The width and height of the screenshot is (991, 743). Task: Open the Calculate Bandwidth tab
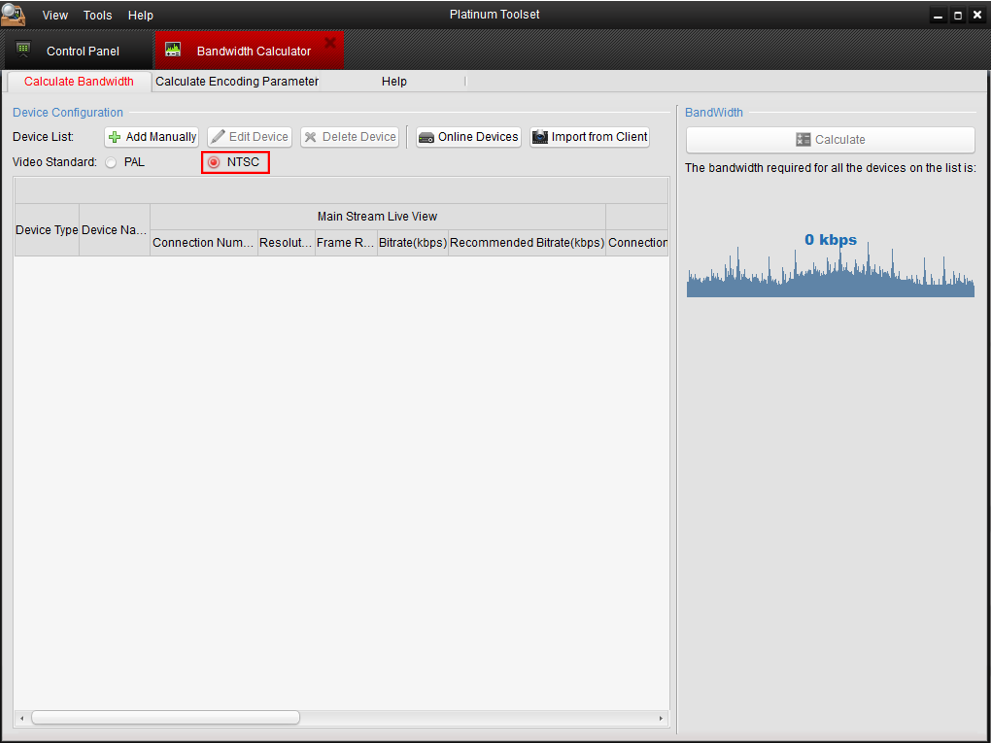[x=79, y=82]
